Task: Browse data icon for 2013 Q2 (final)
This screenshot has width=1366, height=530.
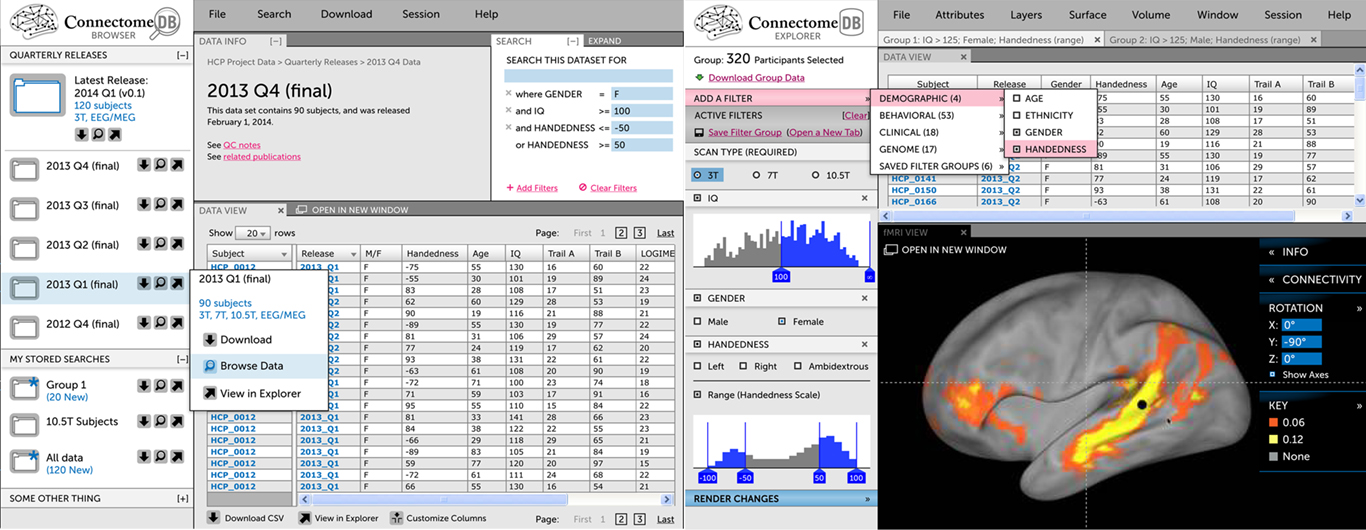Action: coord(160,244)
